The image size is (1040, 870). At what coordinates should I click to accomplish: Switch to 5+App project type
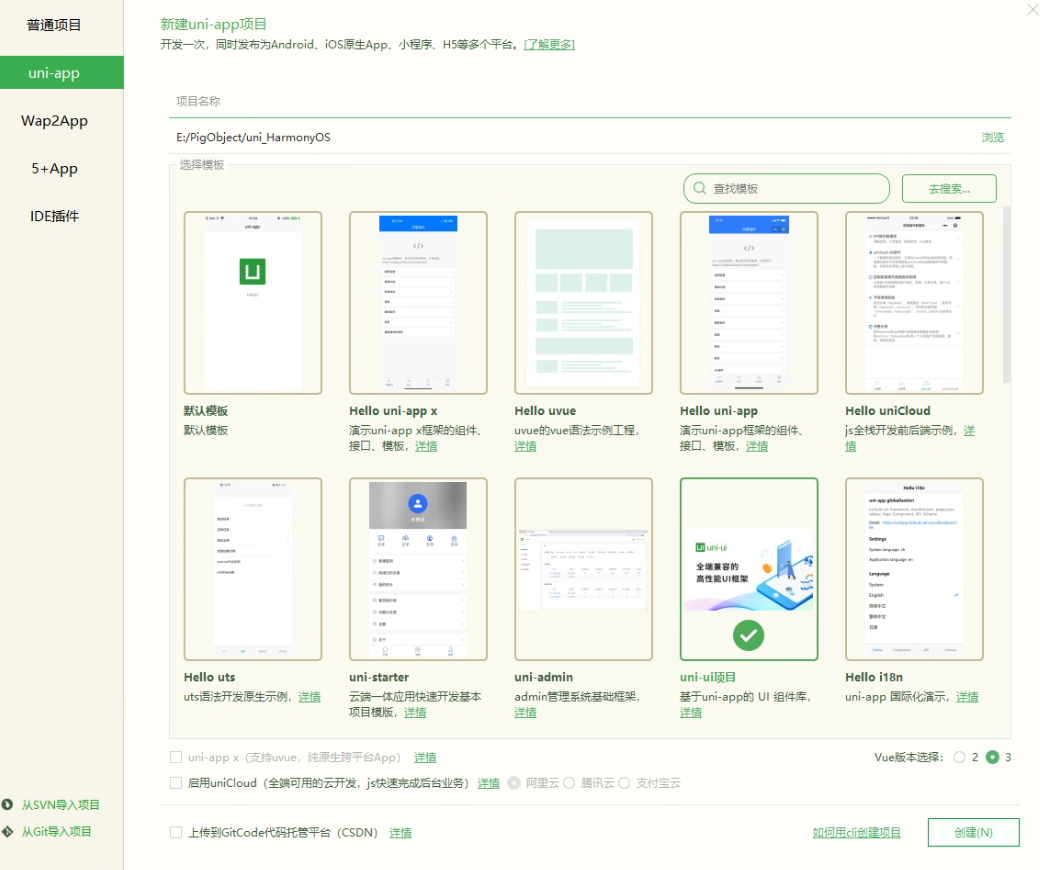pos(54,168)
